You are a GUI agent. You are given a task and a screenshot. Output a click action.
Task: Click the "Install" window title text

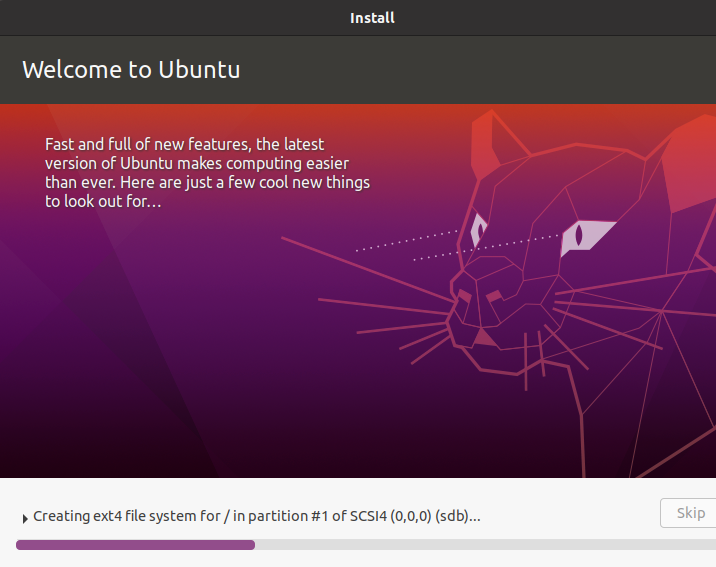coord(372,18)
